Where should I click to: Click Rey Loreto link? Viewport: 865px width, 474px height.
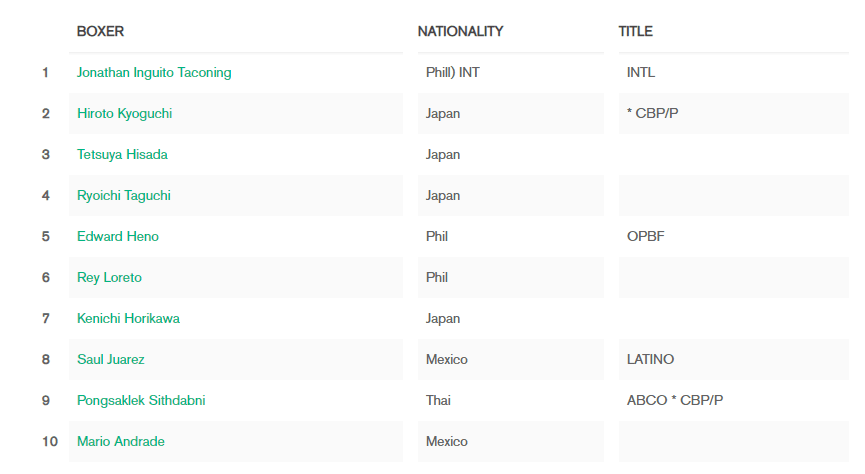click(109, 277)
